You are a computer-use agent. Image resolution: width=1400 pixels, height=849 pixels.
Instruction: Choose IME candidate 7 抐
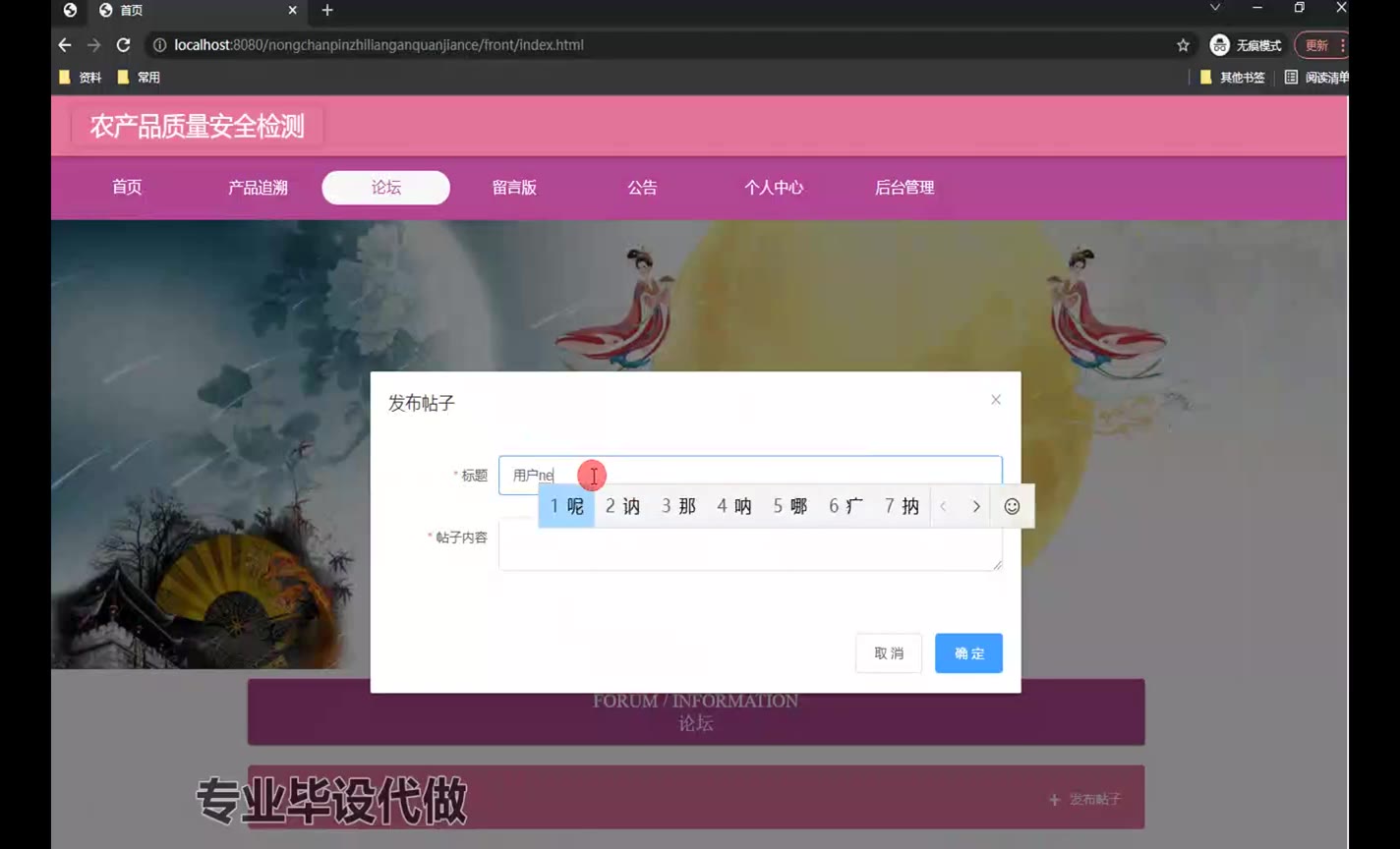tap(903, 506)
